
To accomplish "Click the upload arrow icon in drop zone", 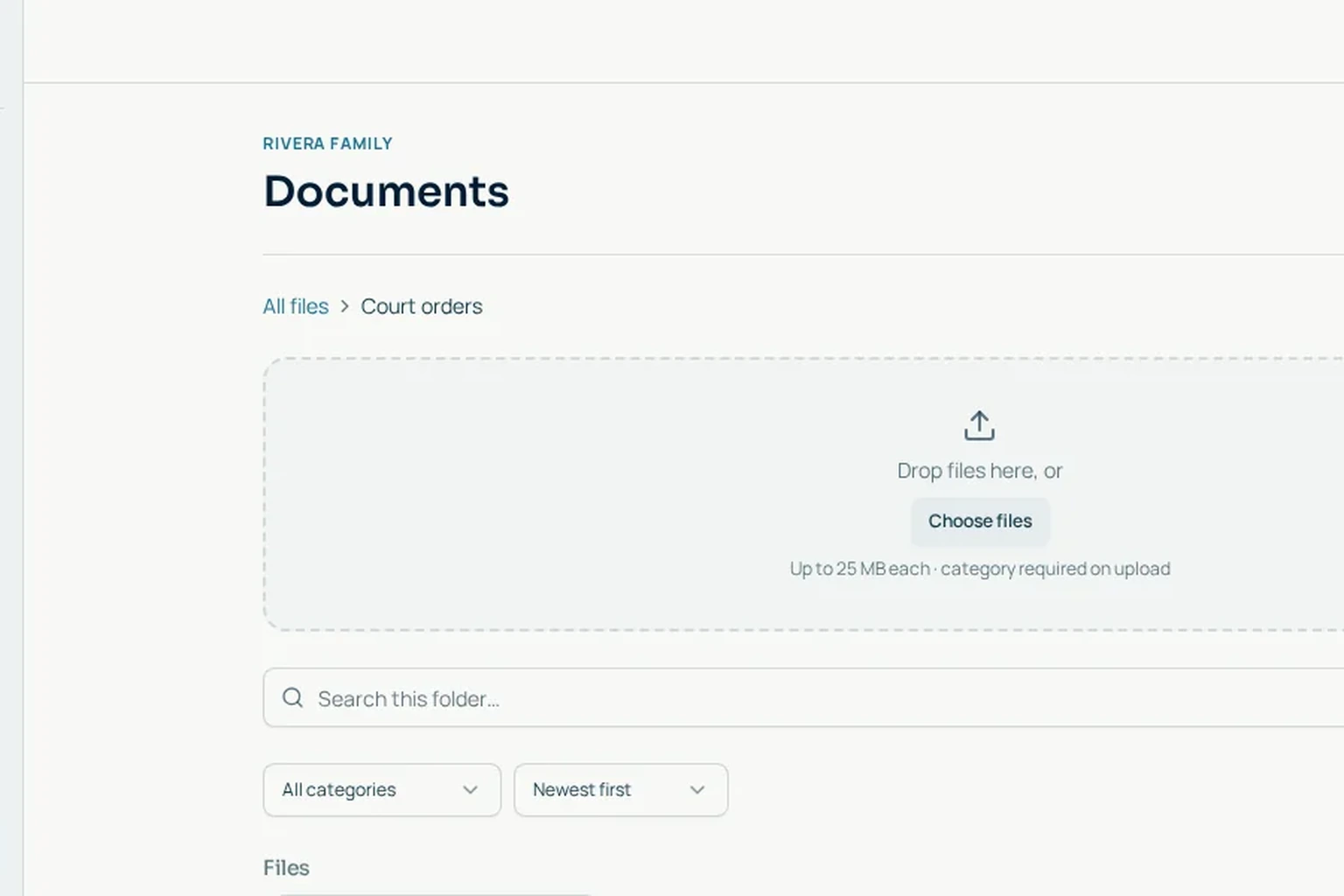I will [979, 426].
